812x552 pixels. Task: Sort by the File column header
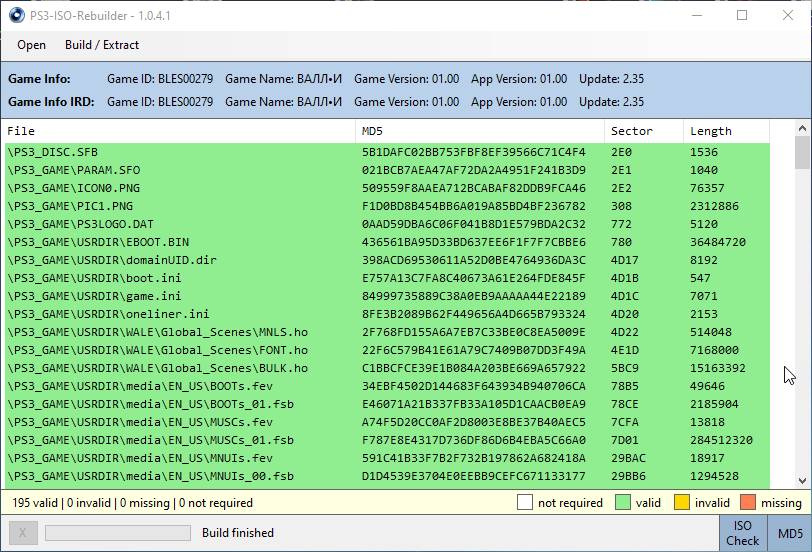179,131
